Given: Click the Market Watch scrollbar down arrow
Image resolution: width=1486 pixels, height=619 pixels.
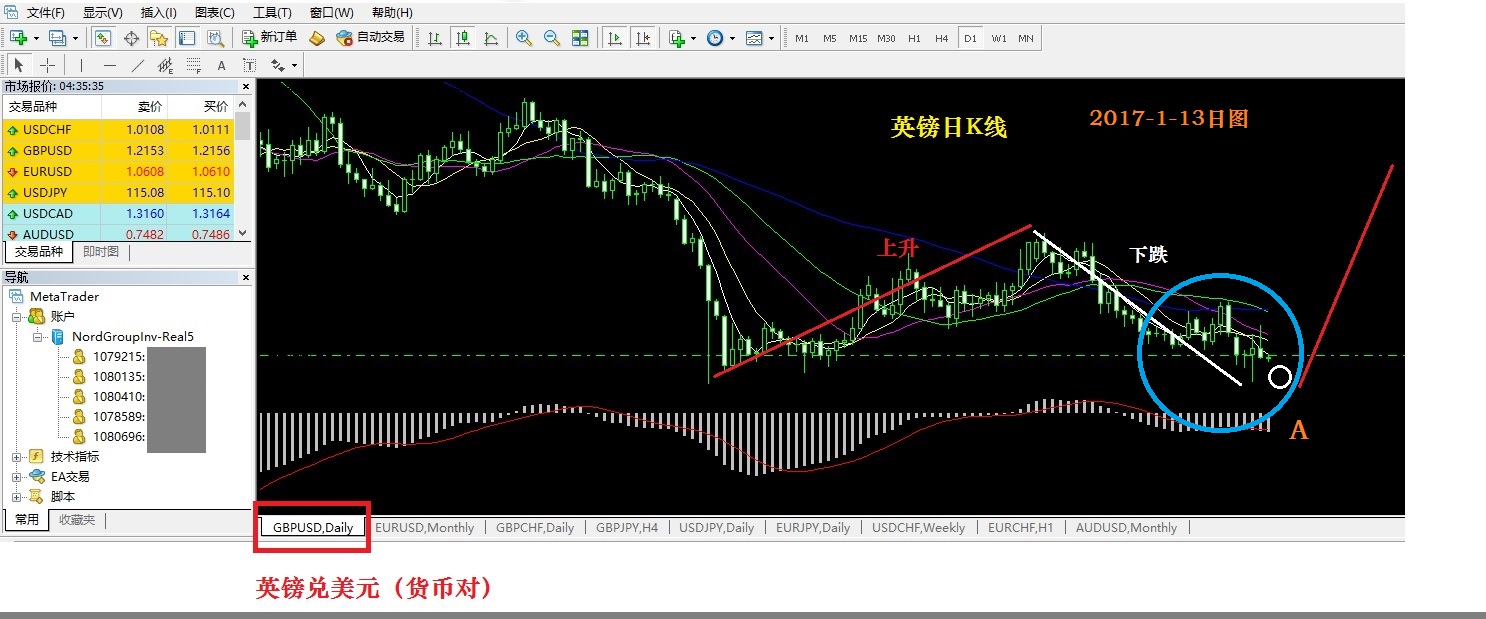Looking at the screenshot, I should click(243, 232).
